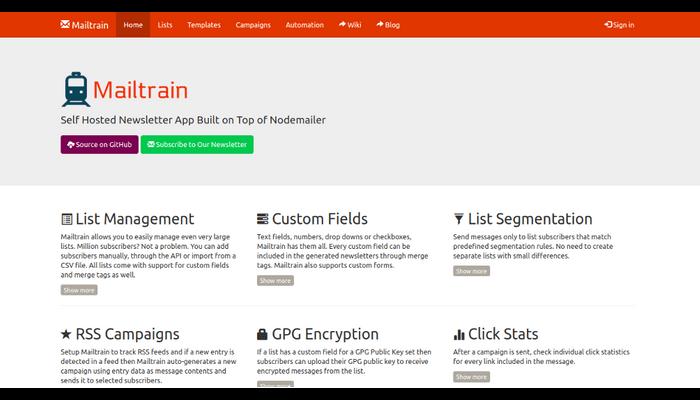The image size is (700, 400).
Task: Expand Custom Fields with Show more
Action: pos(275,281)
